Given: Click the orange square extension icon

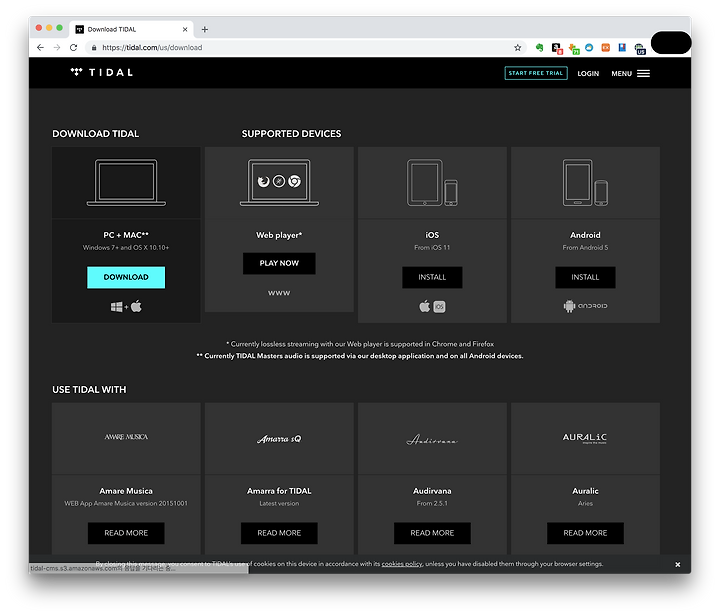Looking at the screenshot, I should tap(606, 47).
